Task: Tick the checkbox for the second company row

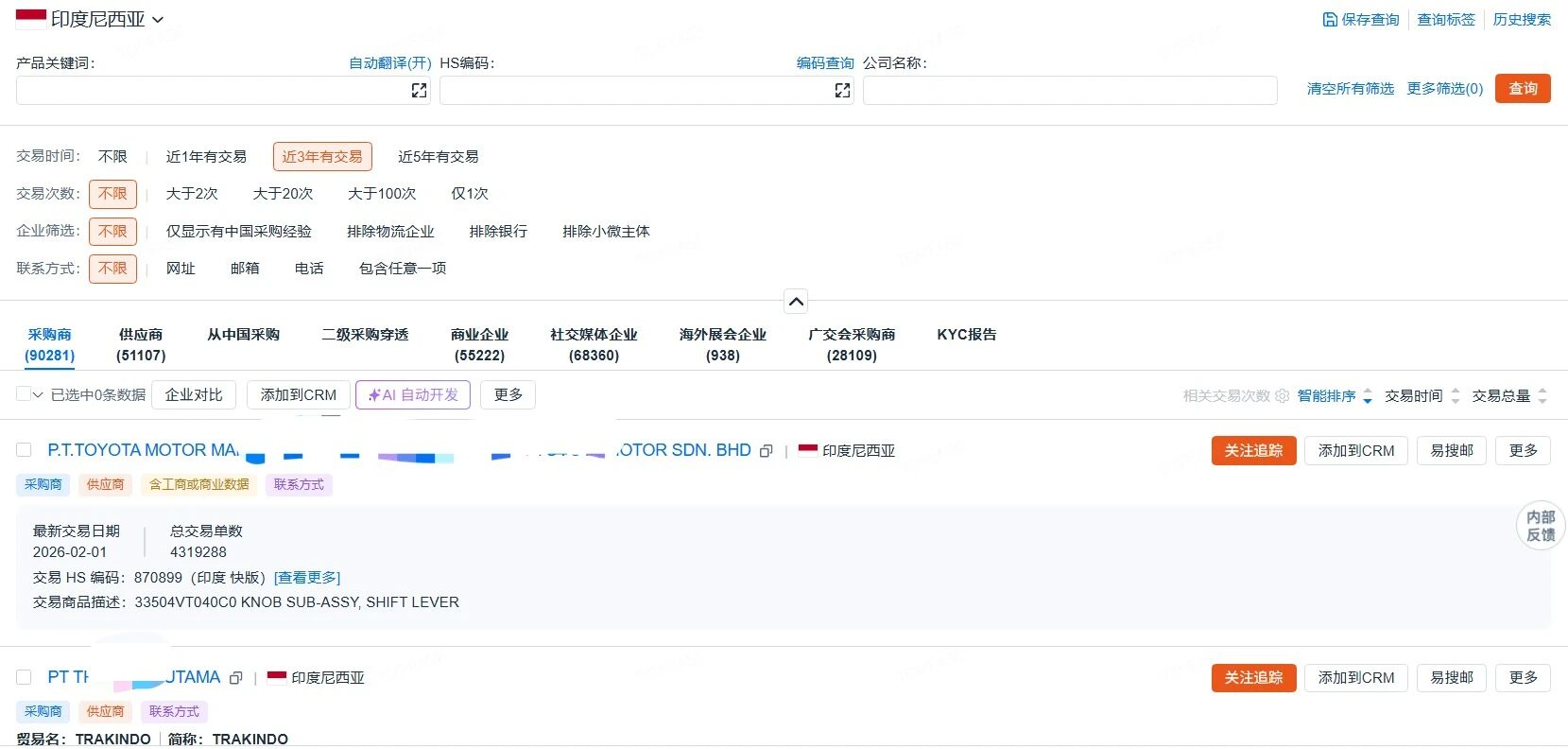Action: (x=25, y=677)
